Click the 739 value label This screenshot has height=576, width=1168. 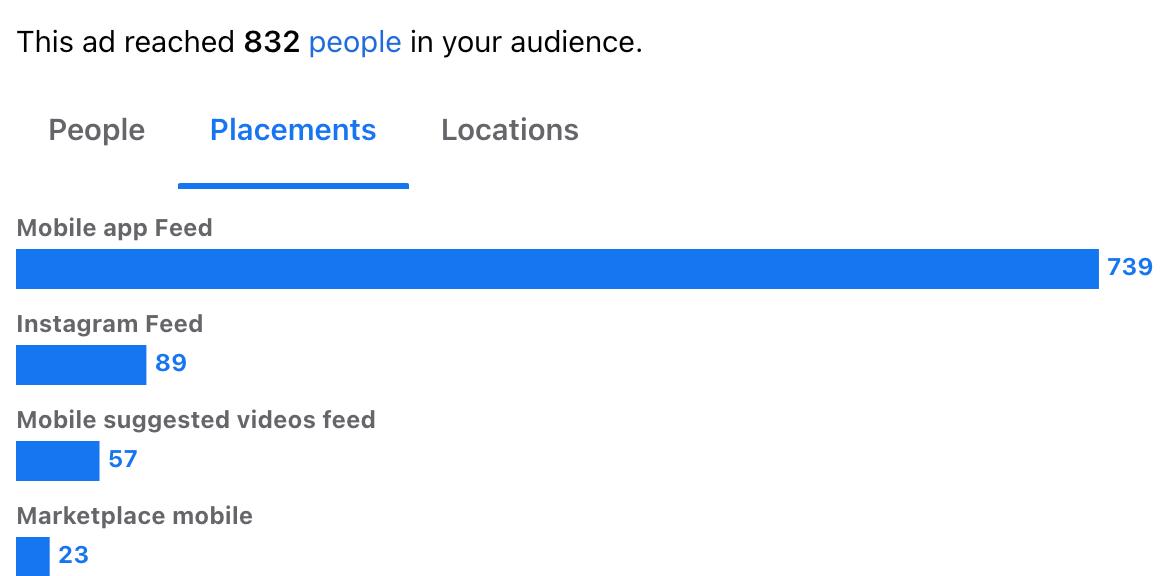[1130, 267]
